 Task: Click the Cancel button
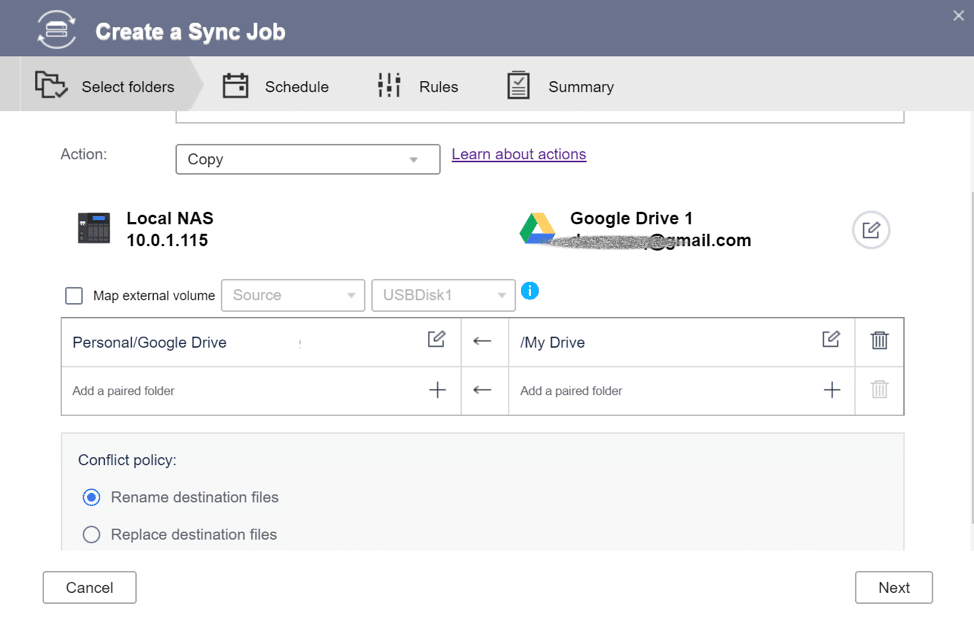[x=89, y=587]
